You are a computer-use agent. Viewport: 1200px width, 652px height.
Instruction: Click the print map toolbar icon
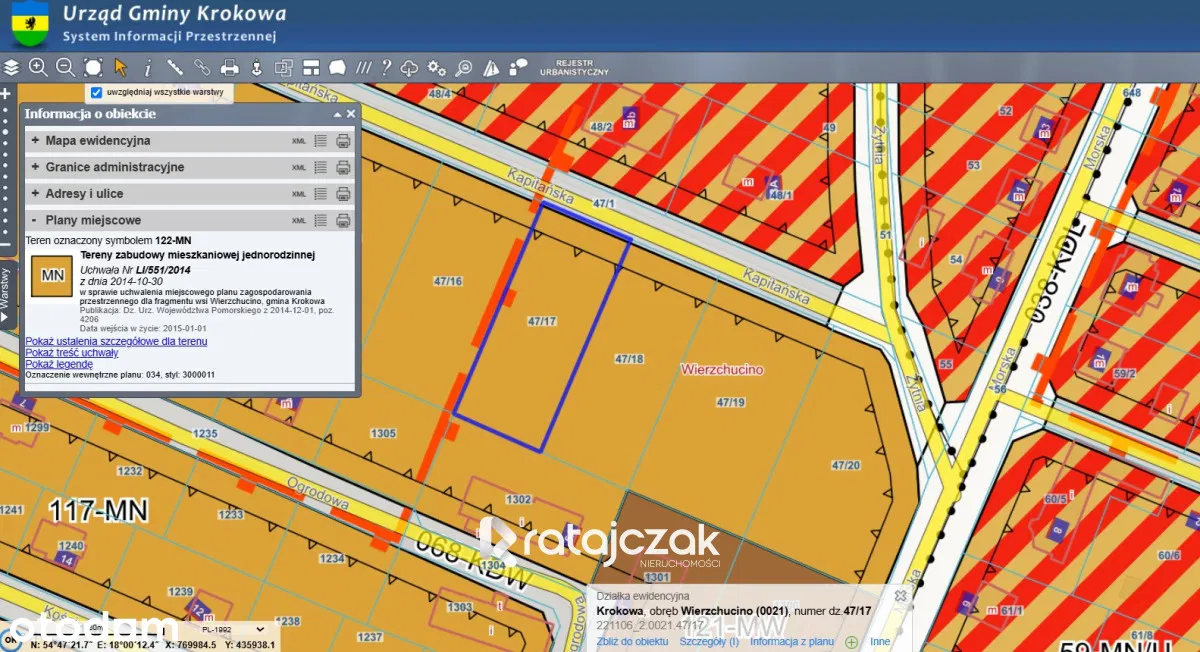[x=229, y=68]
